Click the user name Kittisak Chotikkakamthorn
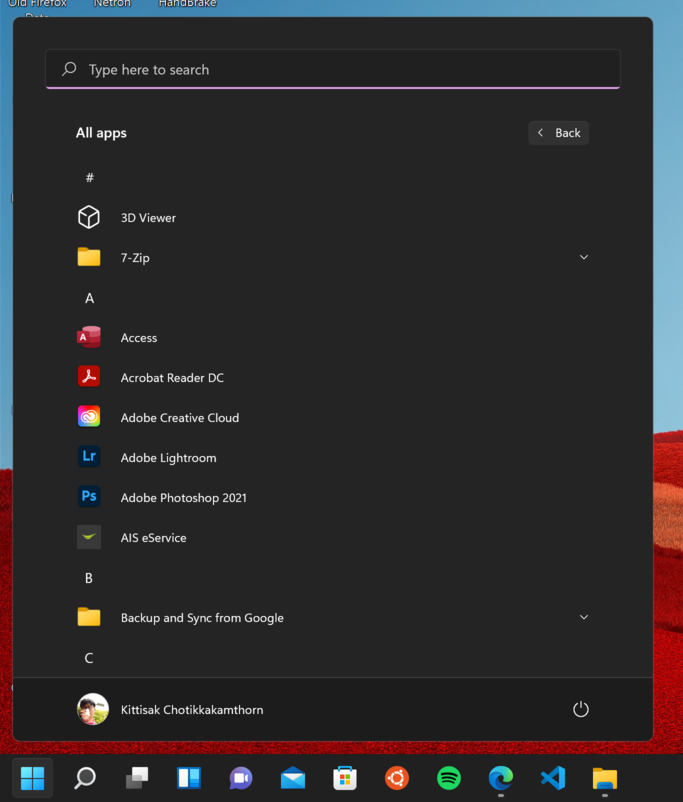 pyautogui.click(x=192, y=710)
